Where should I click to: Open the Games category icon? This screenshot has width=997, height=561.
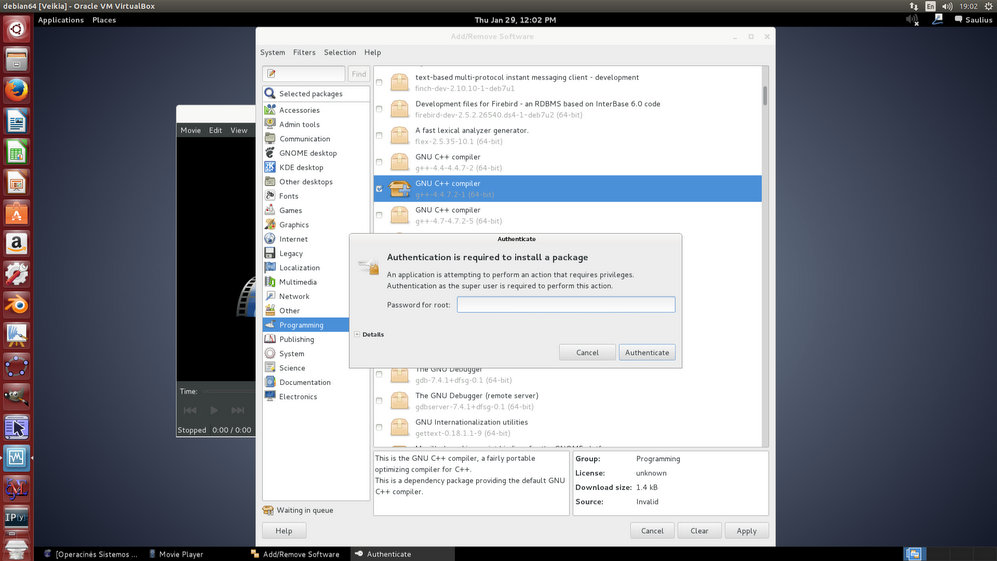pyautogui.click(x=271, y=211)
